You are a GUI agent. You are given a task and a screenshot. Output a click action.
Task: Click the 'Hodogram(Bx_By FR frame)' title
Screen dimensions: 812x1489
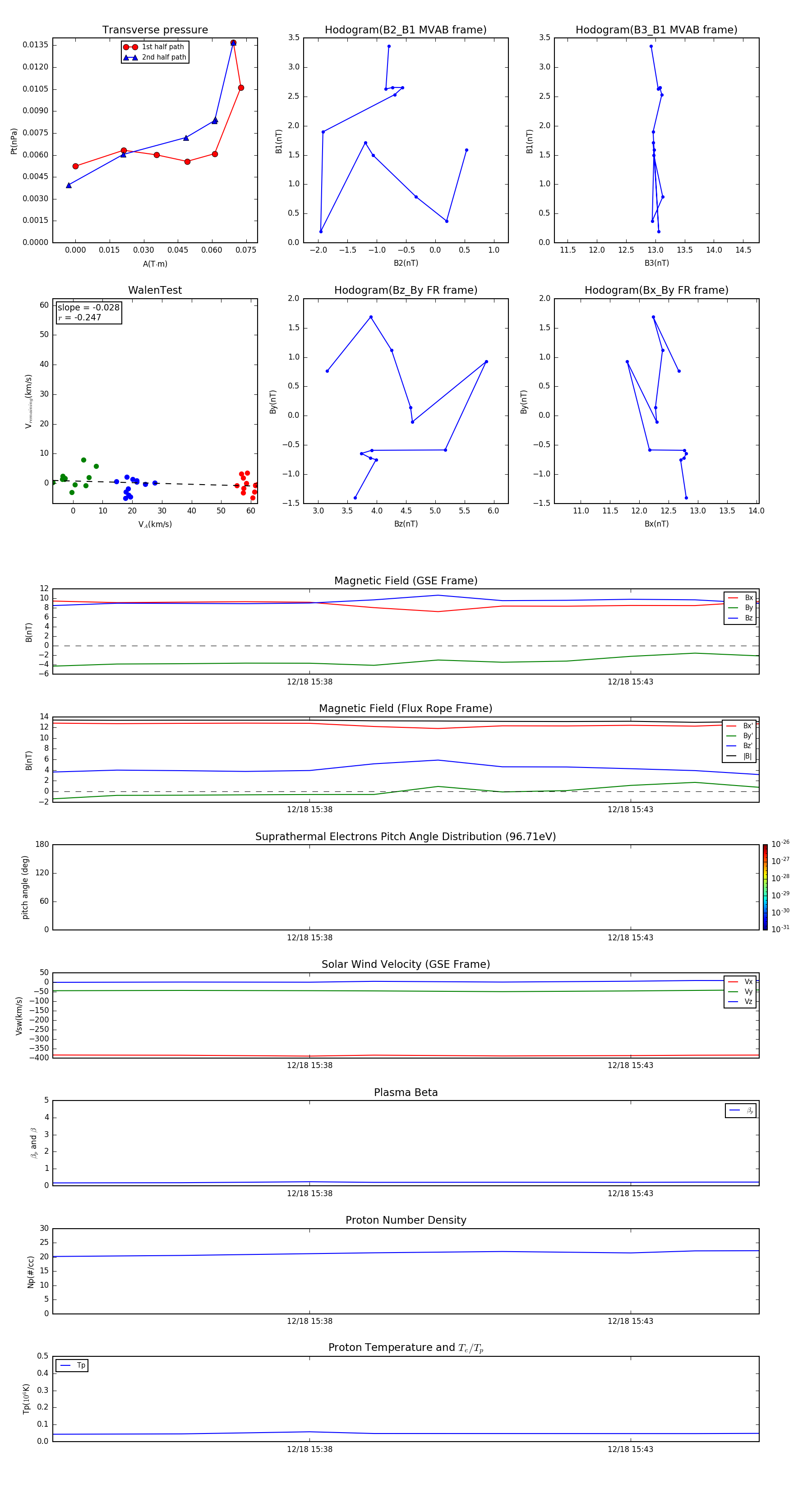tap(656, 290)
